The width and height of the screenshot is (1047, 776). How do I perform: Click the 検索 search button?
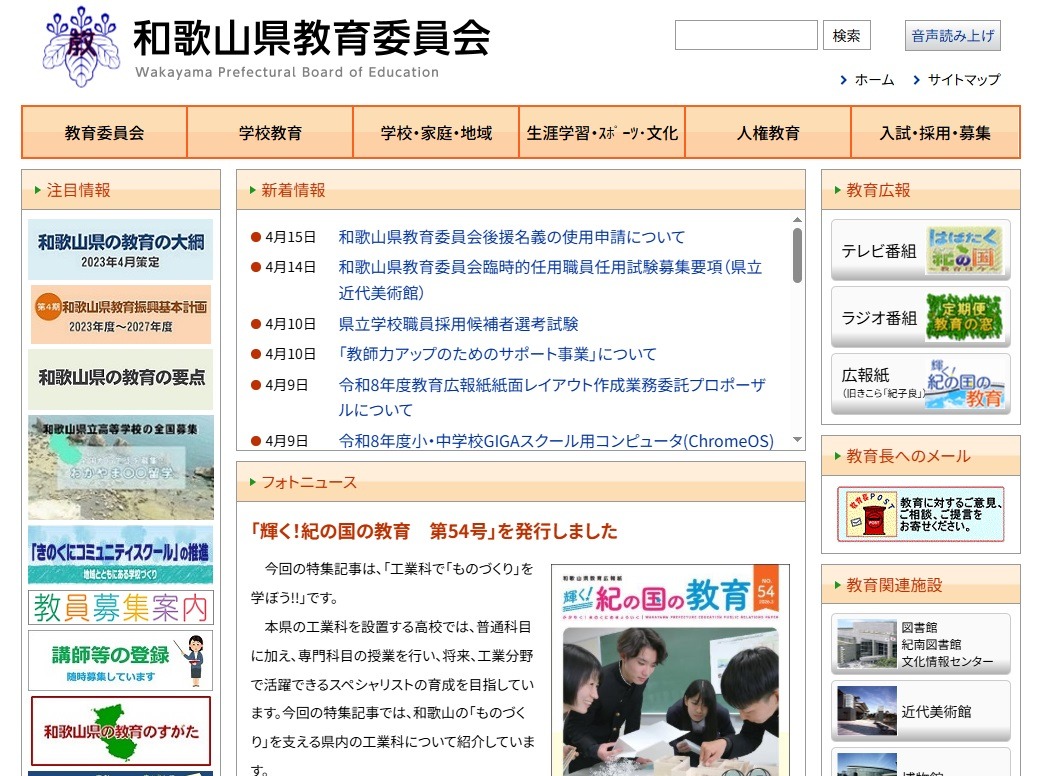(x=847, y=35)
